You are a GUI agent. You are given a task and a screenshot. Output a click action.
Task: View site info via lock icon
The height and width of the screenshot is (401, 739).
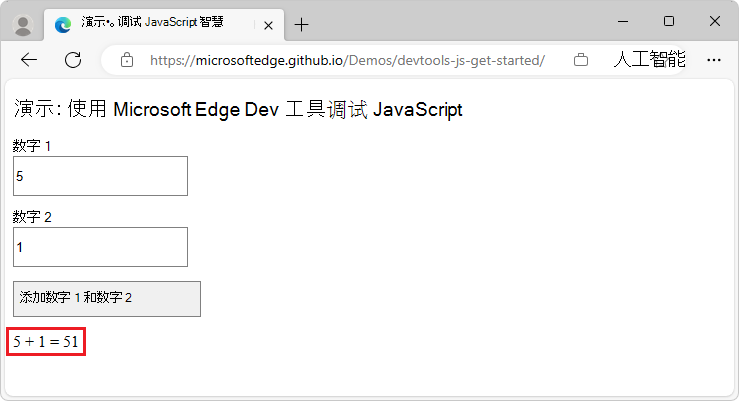(x=127, y=60)
